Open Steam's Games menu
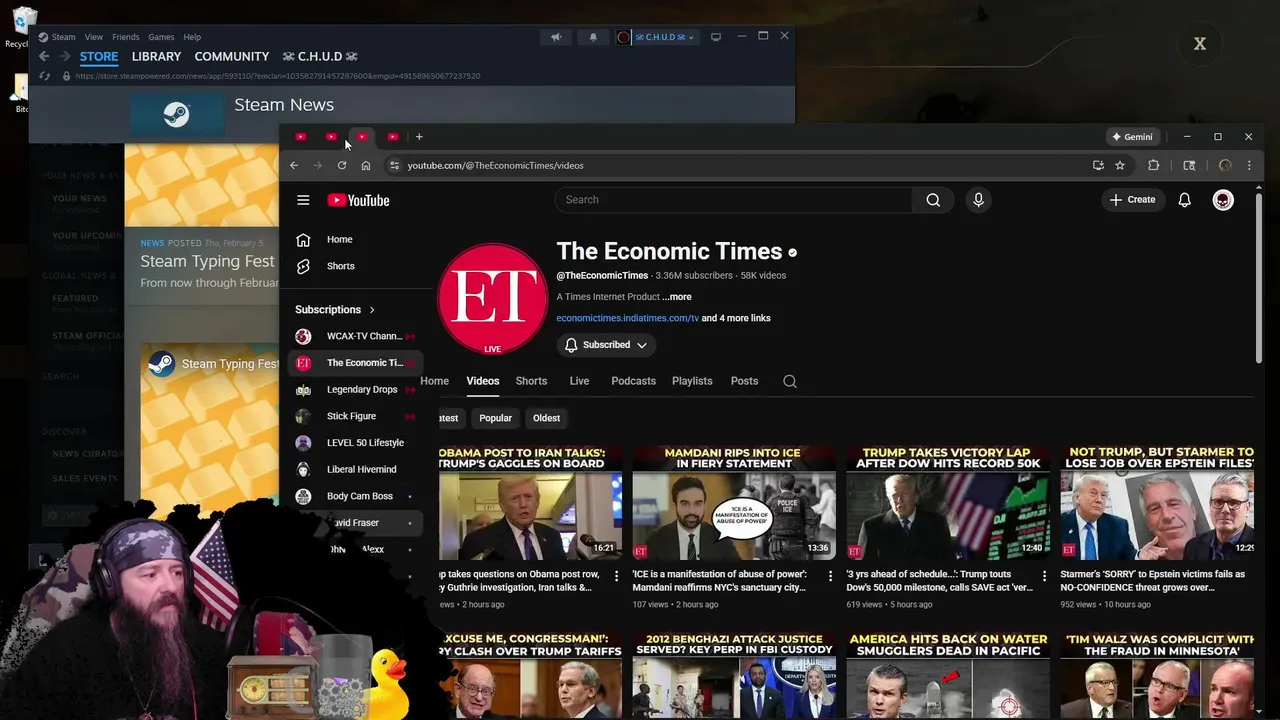 tap(161, 37)
